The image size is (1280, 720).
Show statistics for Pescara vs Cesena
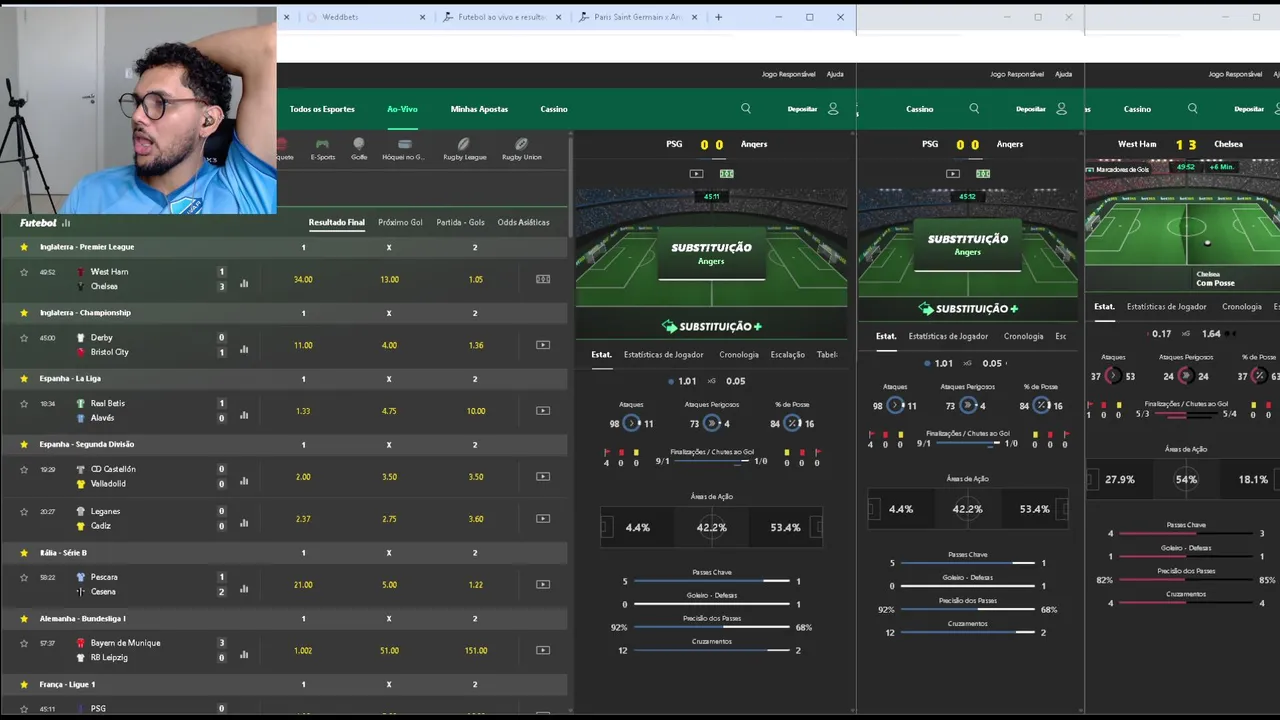tap(244, 589)
